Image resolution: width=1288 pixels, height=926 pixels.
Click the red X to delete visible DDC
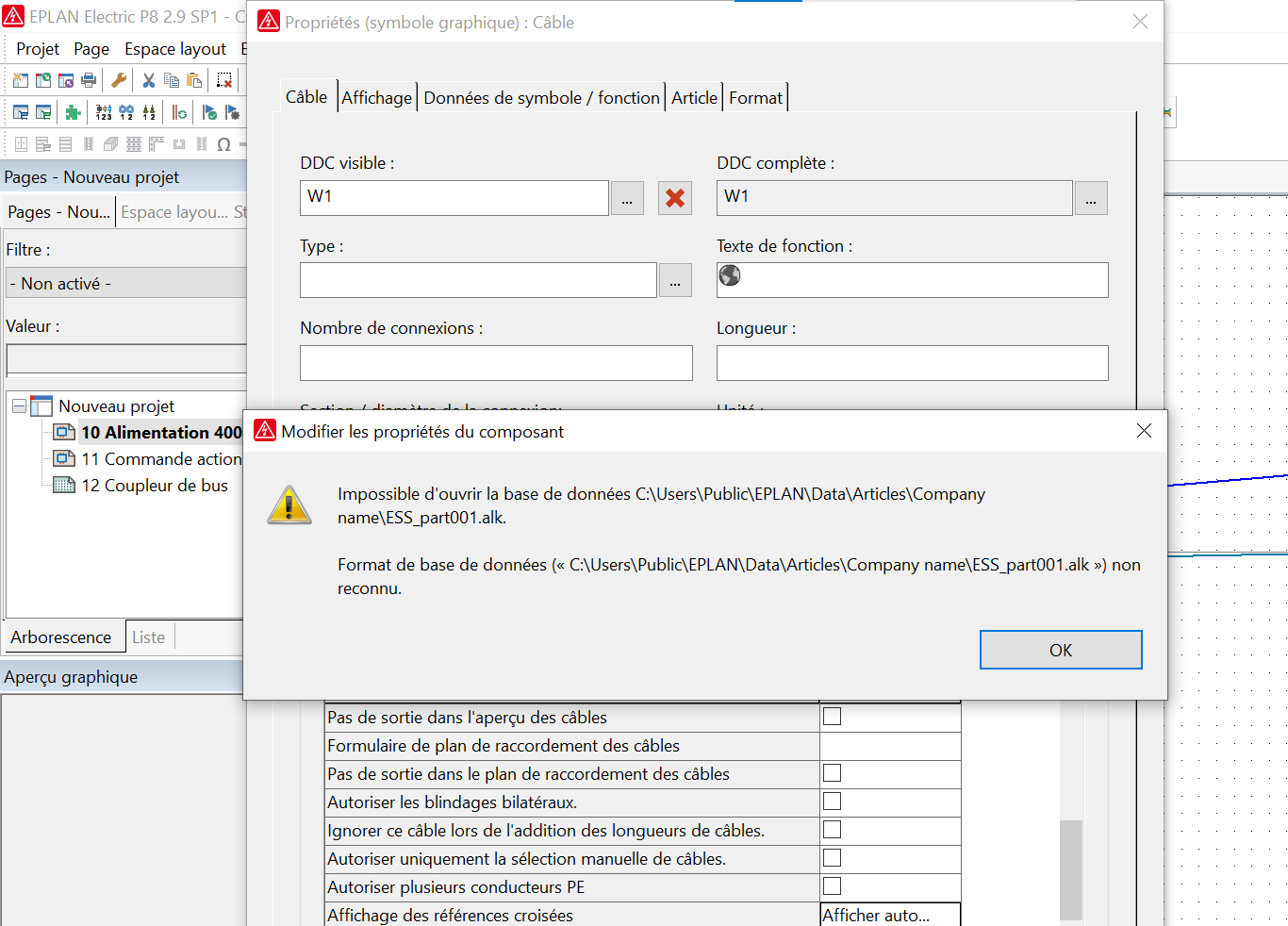click(674, 198)
